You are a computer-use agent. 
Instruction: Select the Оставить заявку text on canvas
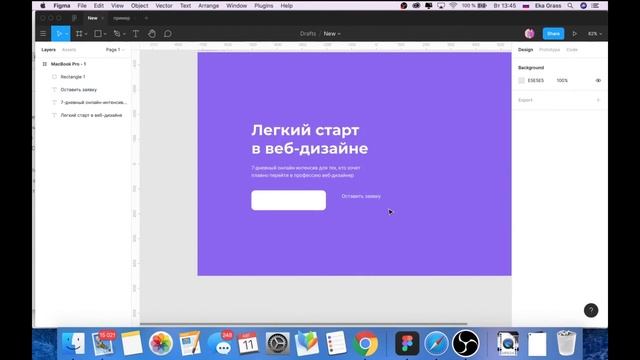tap(361, 196)
